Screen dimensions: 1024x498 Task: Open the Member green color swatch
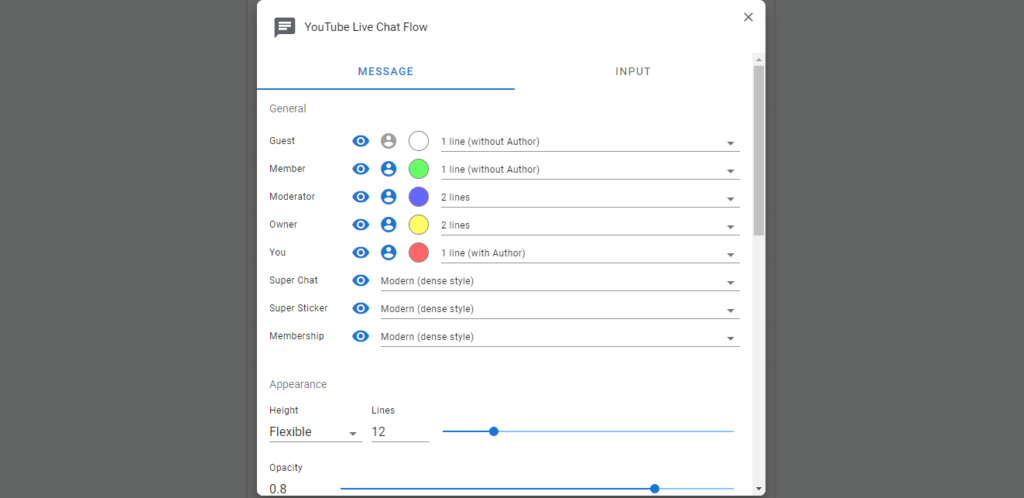click(419, 169)
